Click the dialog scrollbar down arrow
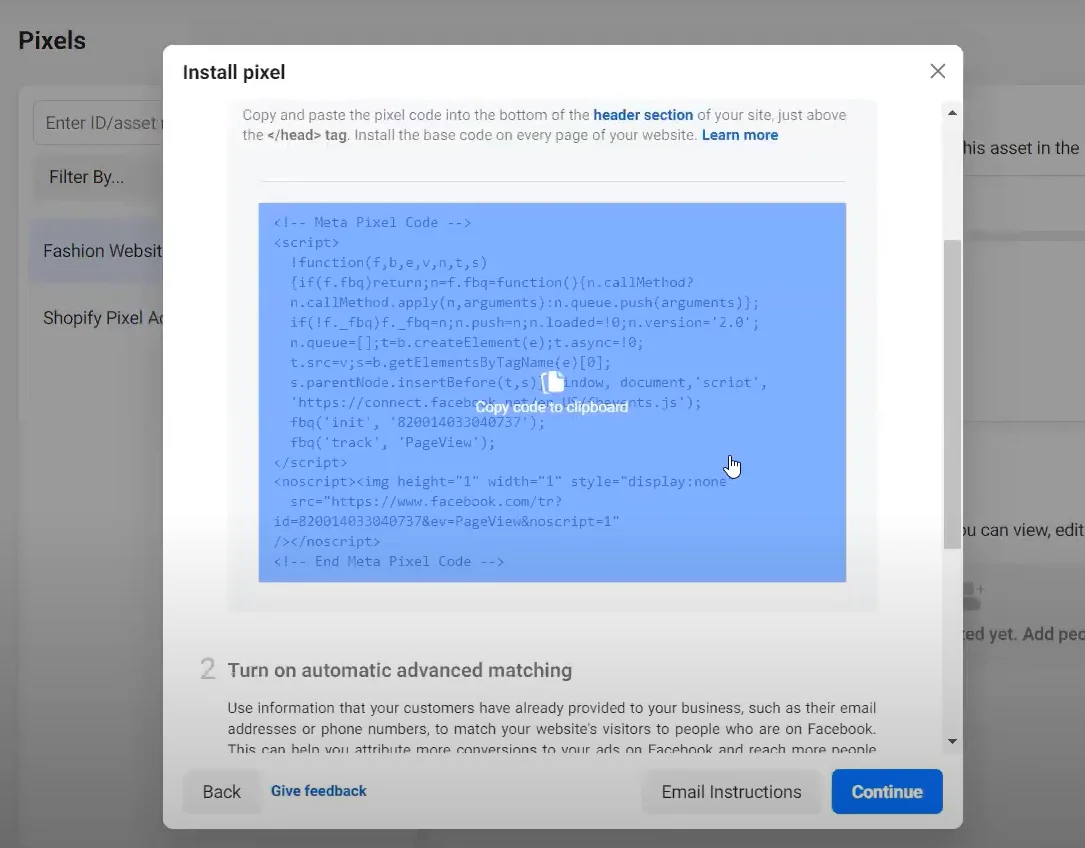 point(952,741)
